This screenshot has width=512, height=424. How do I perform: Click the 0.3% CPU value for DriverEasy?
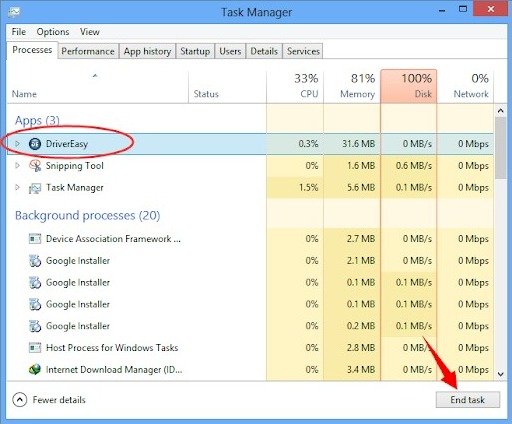pos(308,144)
